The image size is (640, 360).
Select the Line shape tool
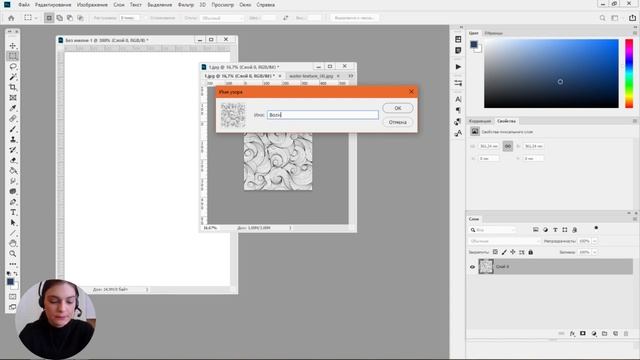click(13, 233)
